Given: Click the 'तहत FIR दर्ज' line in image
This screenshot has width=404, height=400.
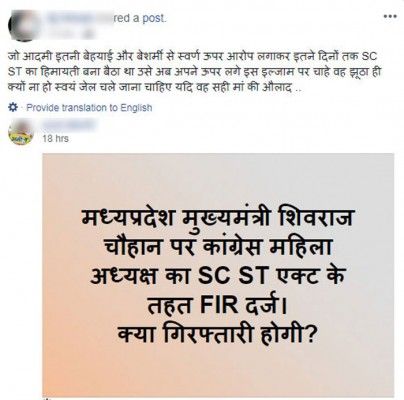Looking at the screenshot, I should coord(217,306).
